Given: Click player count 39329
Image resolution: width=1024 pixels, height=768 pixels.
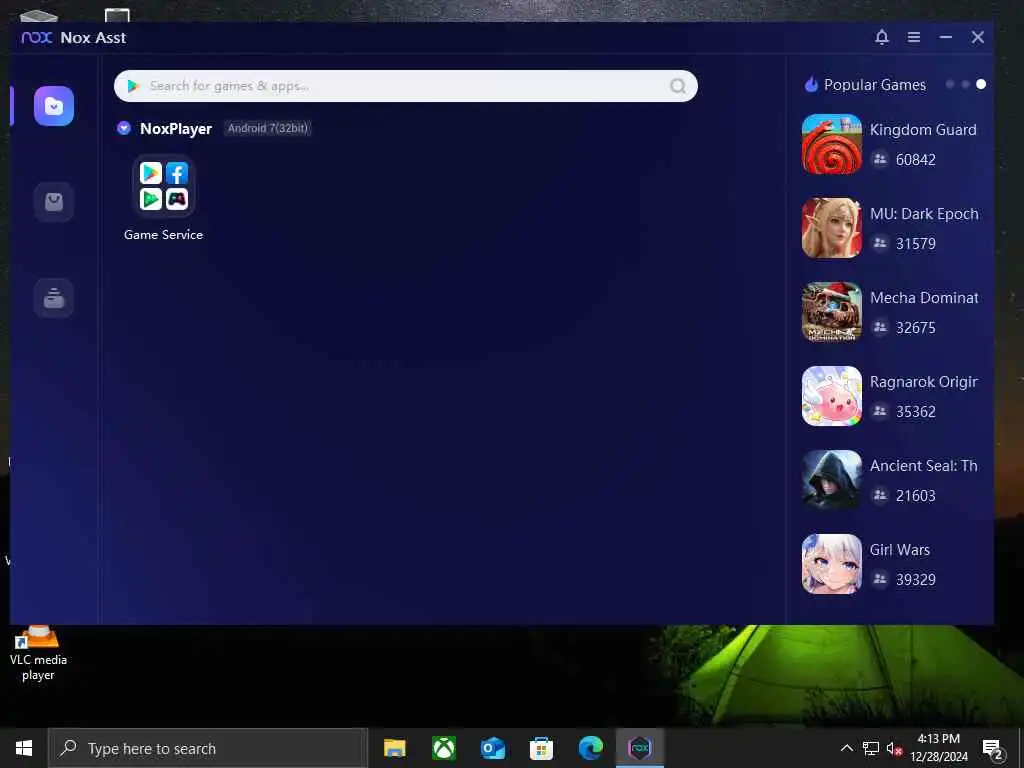Looking at the screenshot, I should tap(916, 580).
